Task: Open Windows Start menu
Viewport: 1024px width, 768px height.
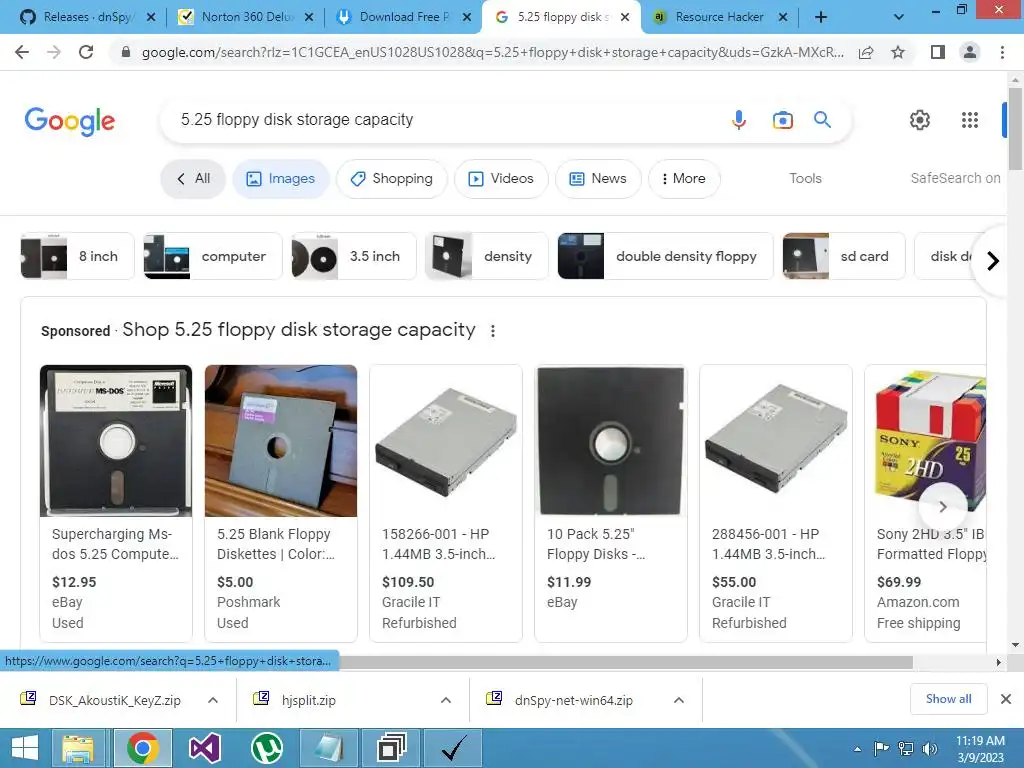Action: 25,748
